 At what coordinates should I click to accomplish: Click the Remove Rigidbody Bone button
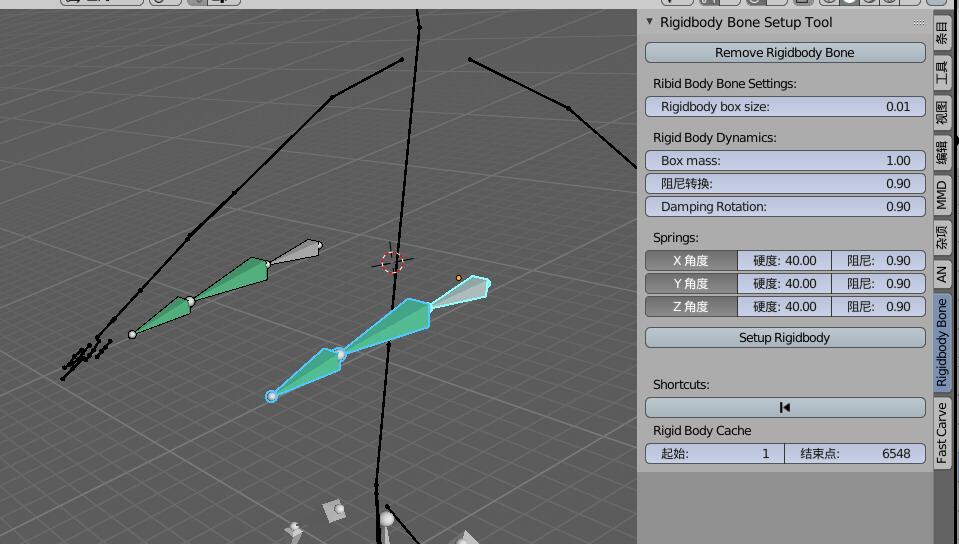coord(785,53)
